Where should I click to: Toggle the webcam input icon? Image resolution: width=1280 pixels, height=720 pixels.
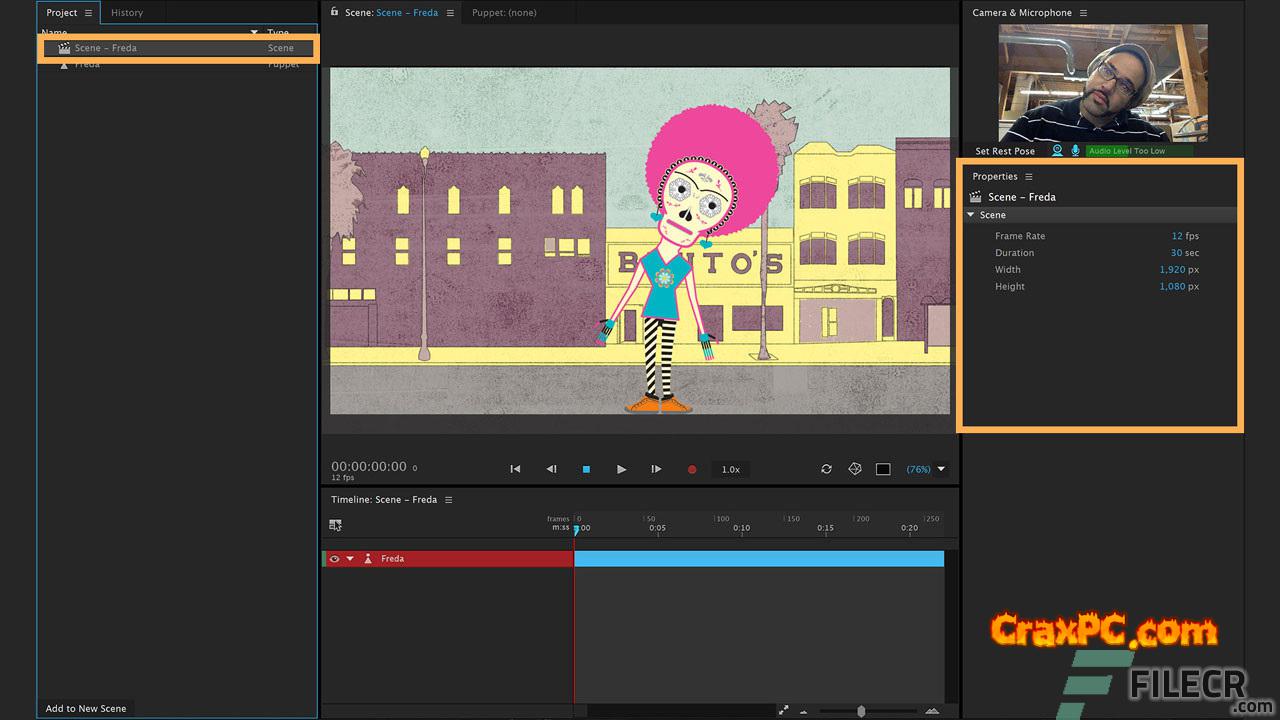tap(1057, 151)
